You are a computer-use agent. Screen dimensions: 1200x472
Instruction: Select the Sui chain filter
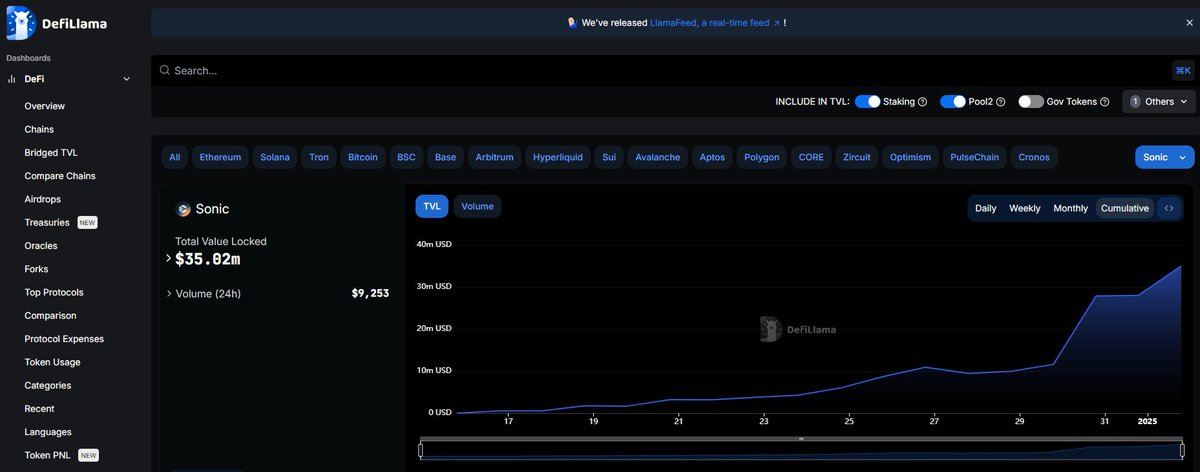click(x=608, y=157)
